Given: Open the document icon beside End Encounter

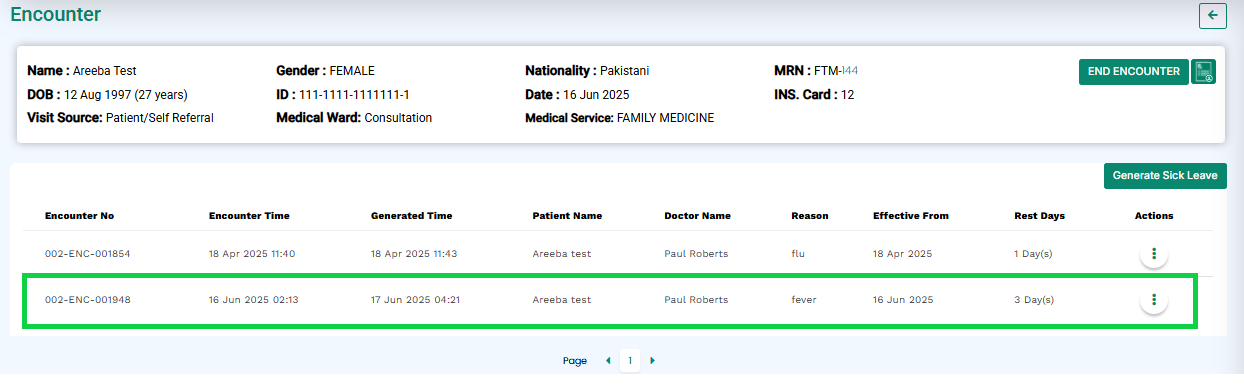Looking at the screenshot, I should [1204, 72].
